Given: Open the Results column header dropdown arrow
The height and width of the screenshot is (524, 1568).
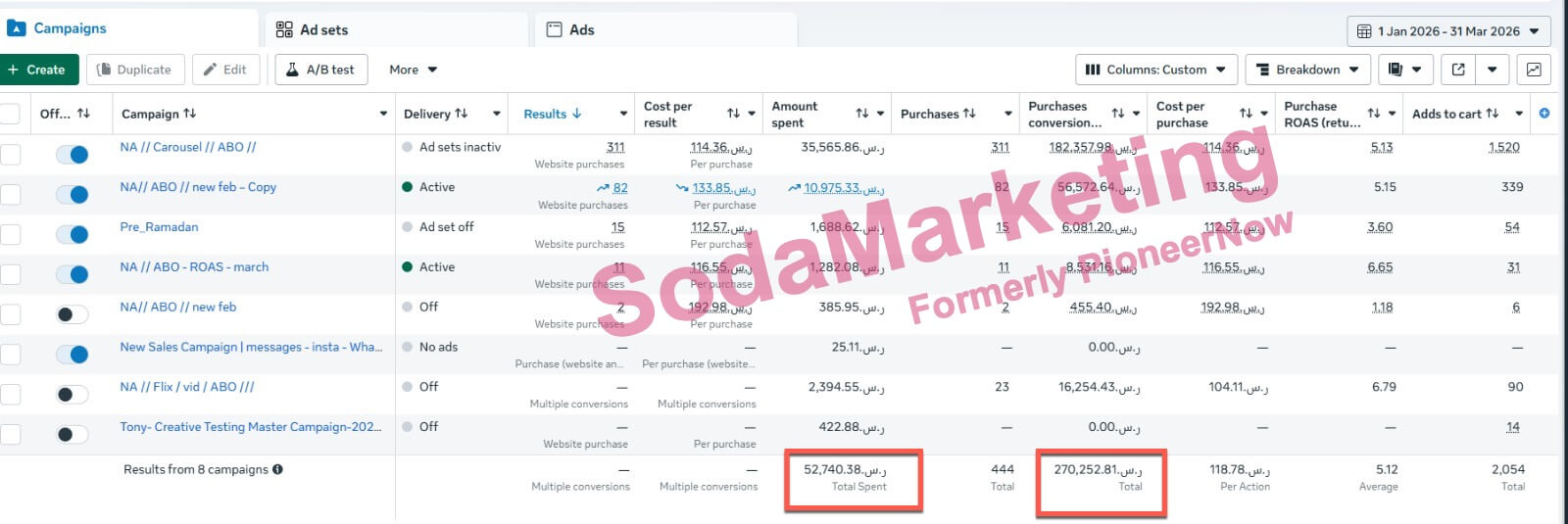Looking at the screenshot, I should point(623,114).
